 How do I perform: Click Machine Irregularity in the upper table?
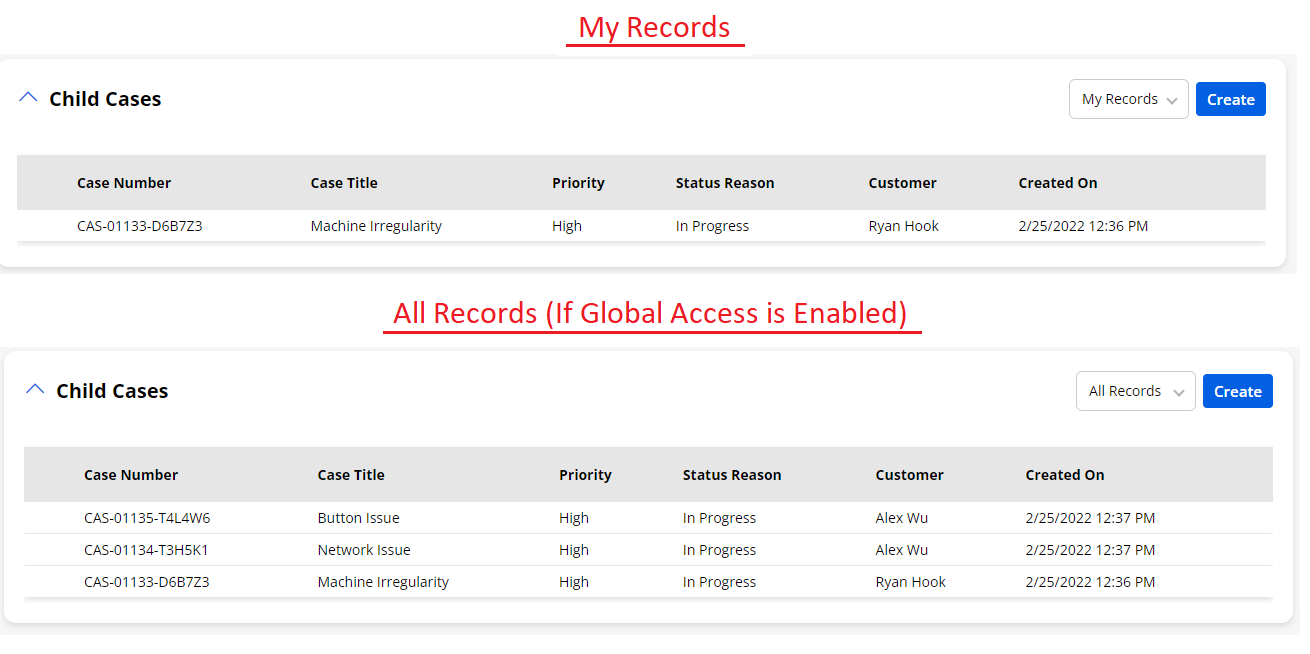coord(376,226)
